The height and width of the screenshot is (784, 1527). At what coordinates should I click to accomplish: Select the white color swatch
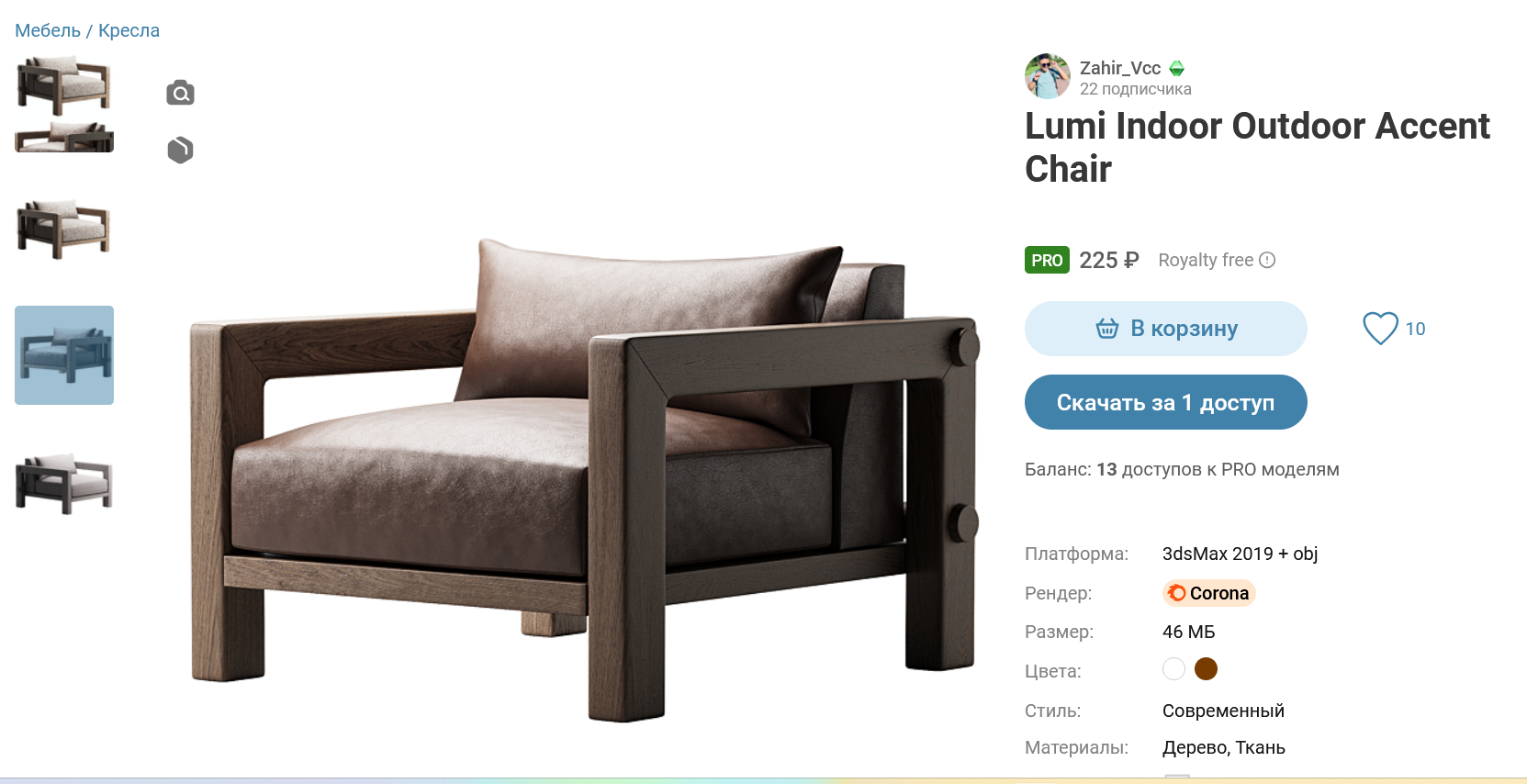(1173, 669)
